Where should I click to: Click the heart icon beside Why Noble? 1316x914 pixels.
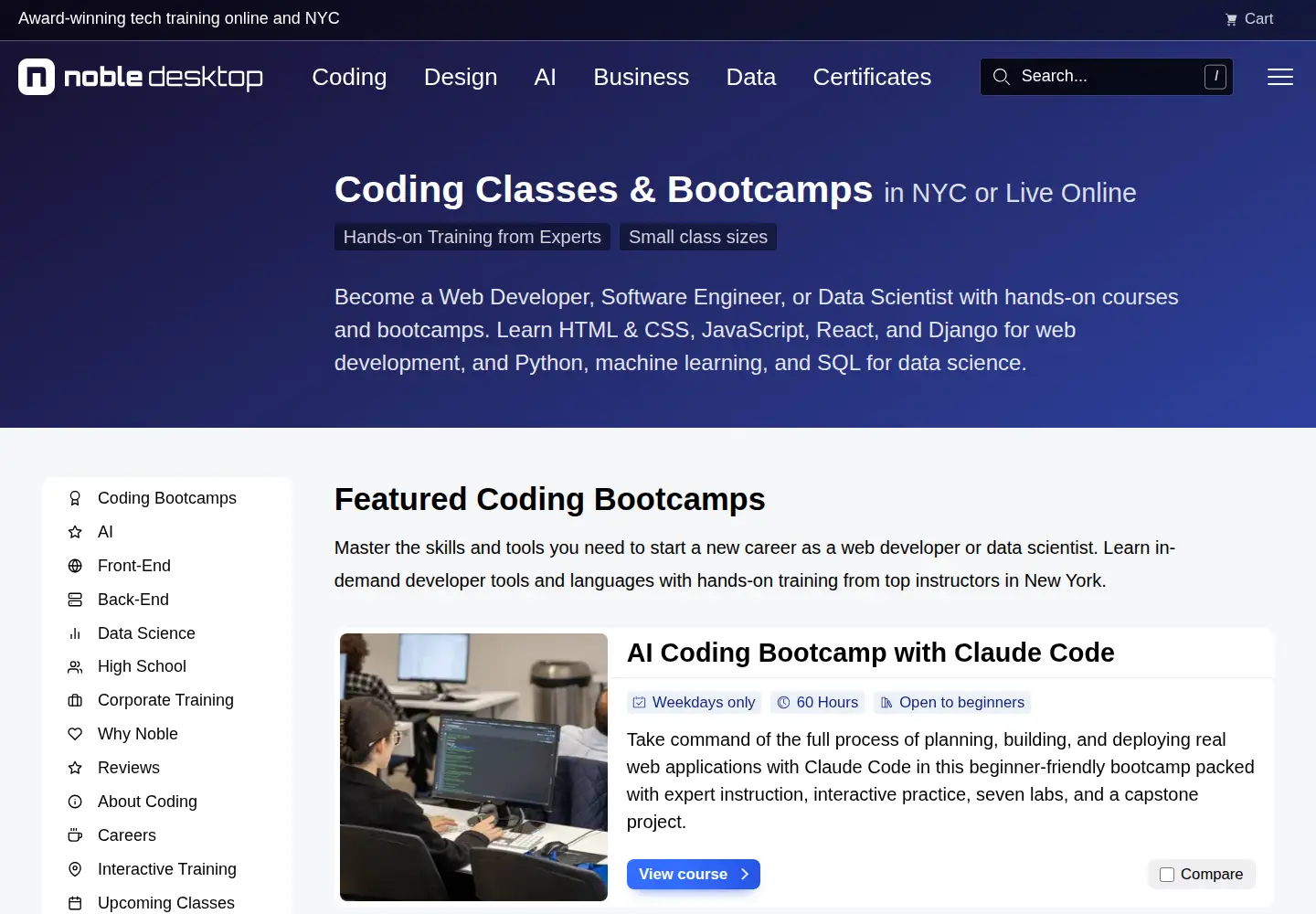pos(75,734)
